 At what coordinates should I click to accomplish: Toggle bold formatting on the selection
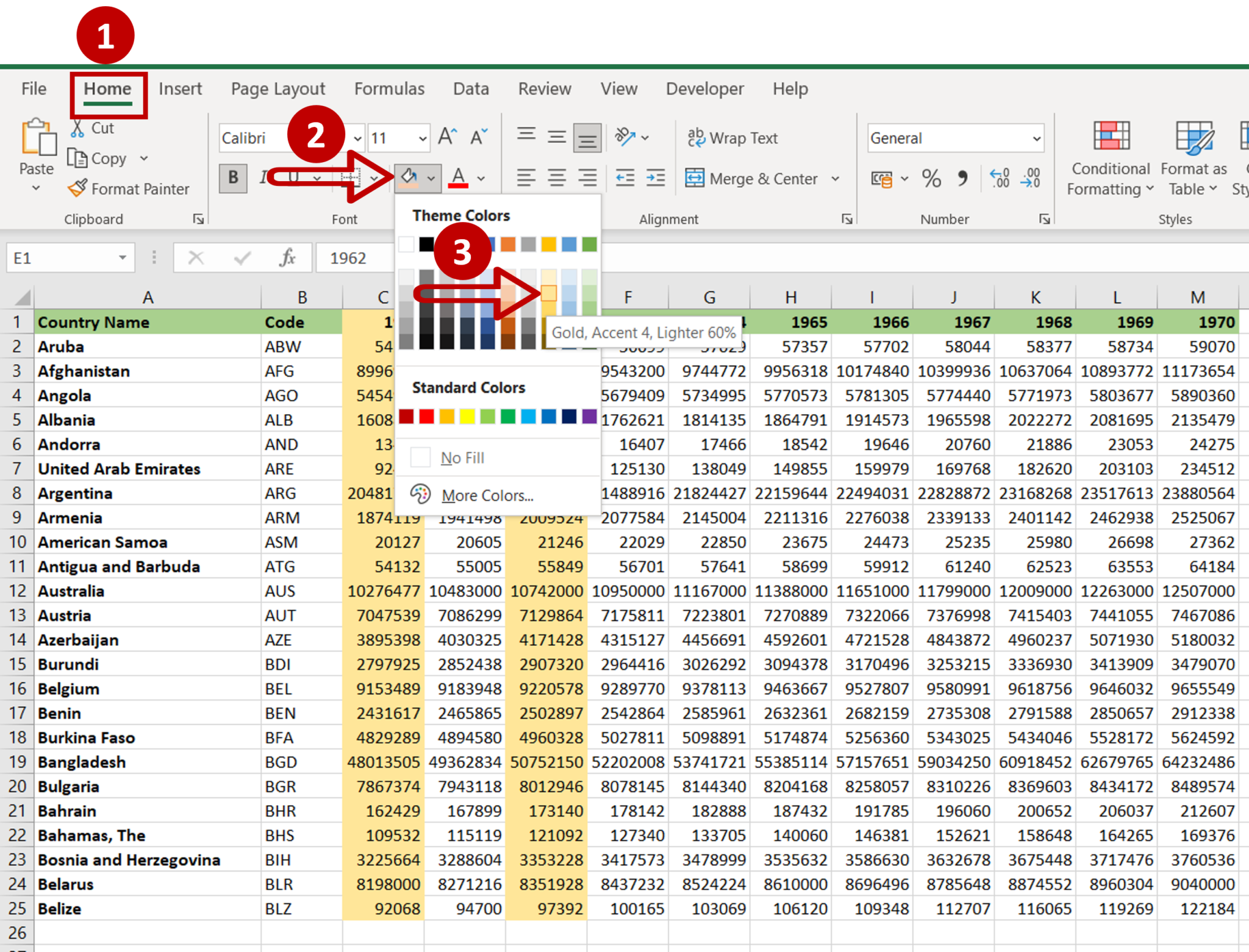pos(232,177)
